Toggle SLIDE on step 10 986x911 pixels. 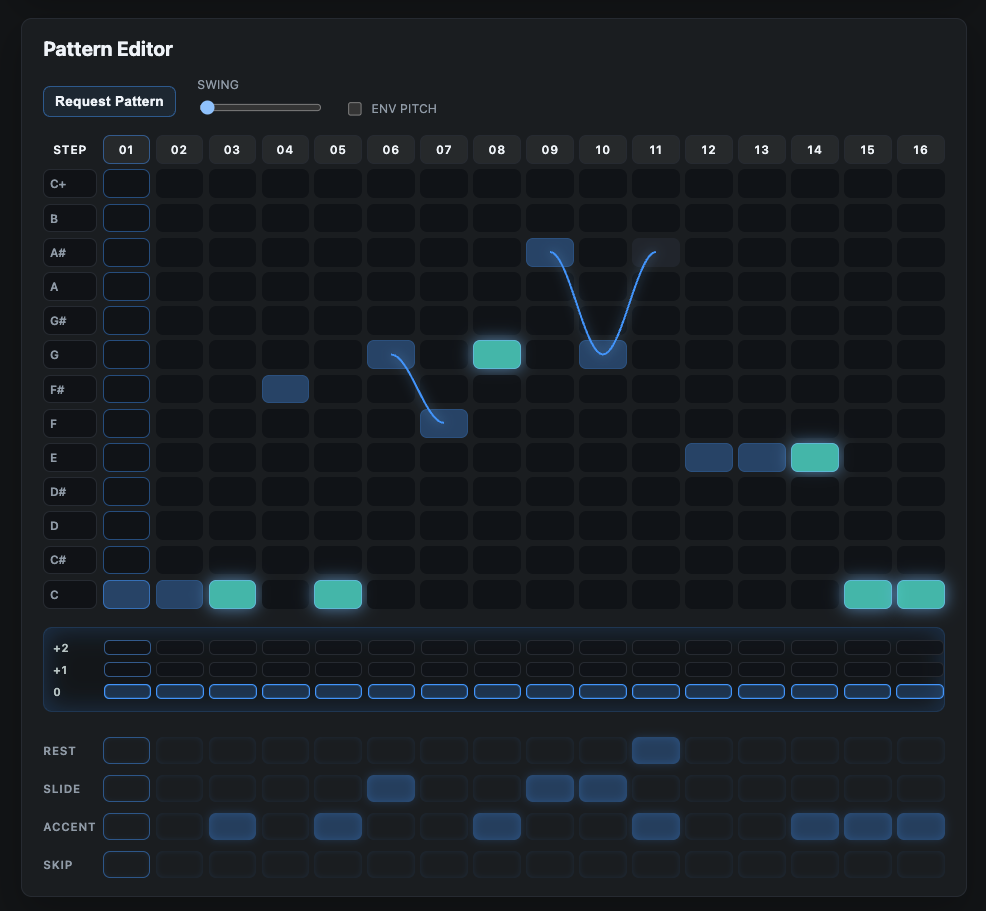(603, 788)
